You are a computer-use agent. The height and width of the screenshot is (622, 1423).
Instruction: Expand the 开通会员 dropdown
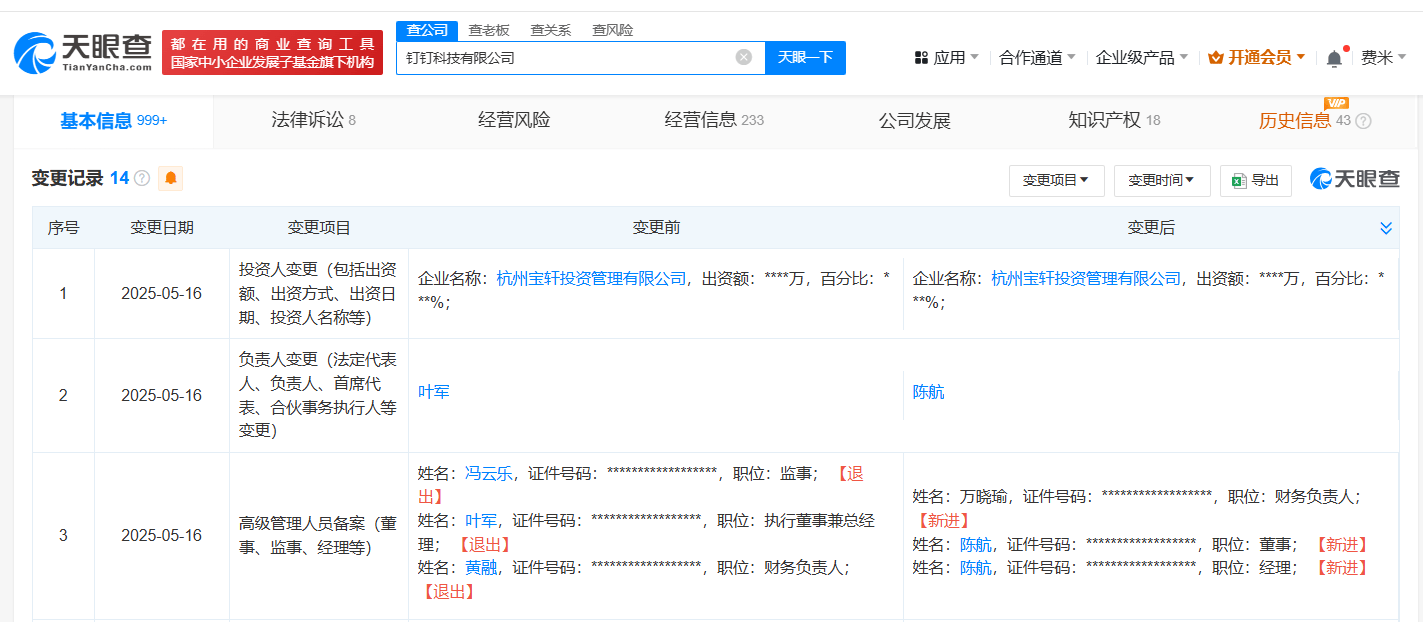point(1257,58)
